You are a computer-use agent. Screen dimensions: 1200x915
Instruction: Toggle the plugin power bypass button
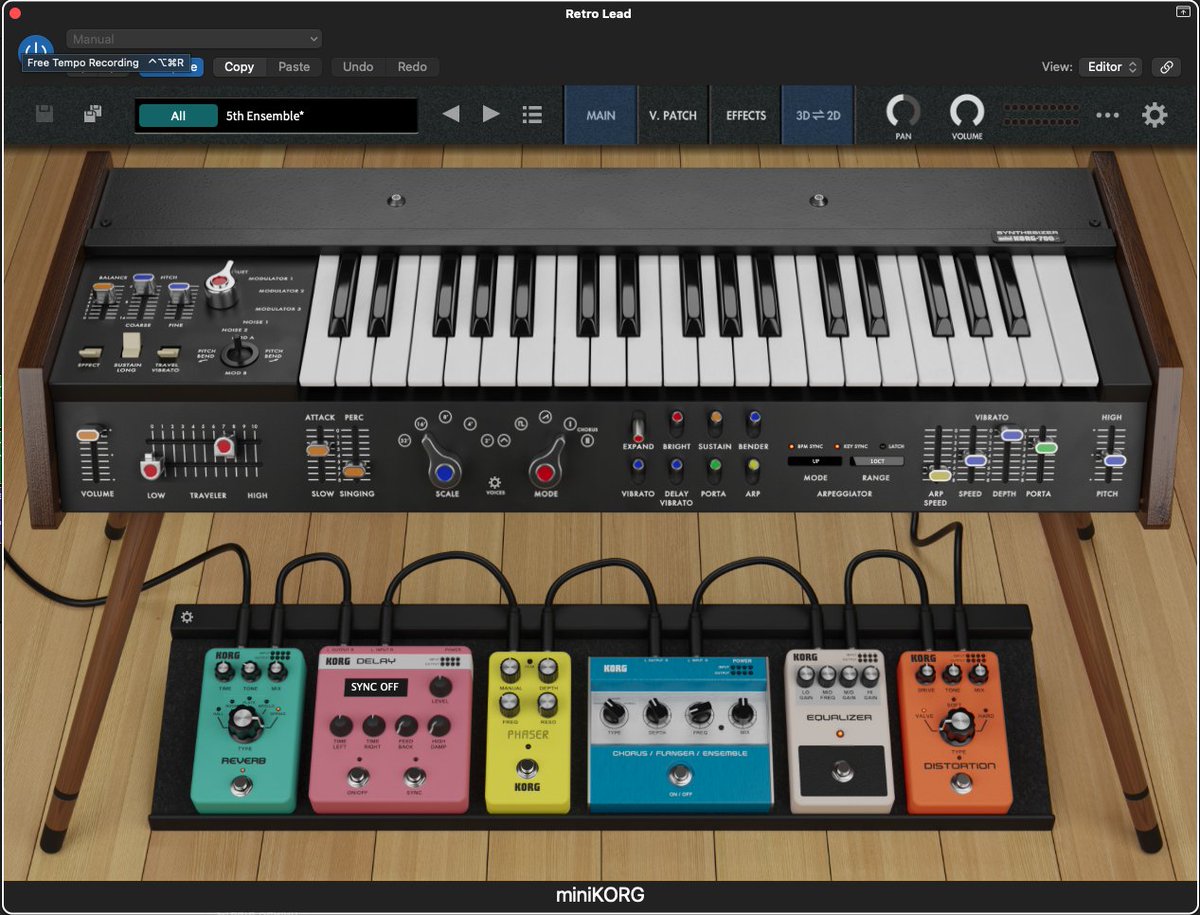click(35, 50)
